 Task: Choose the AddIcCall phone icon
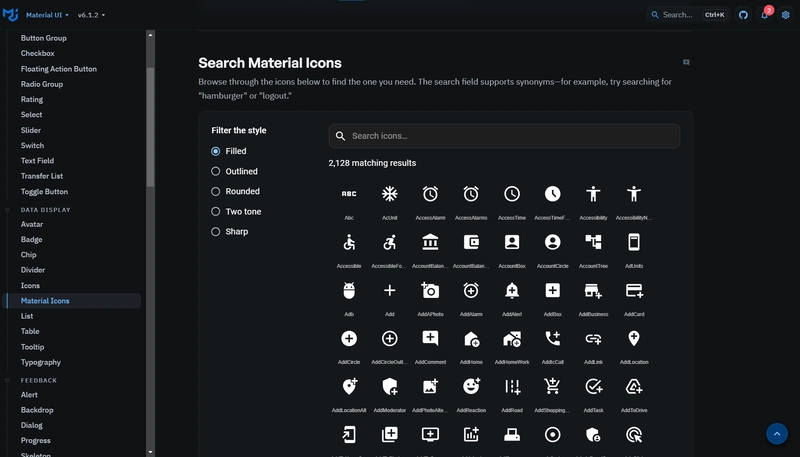(x=553, y=338)
